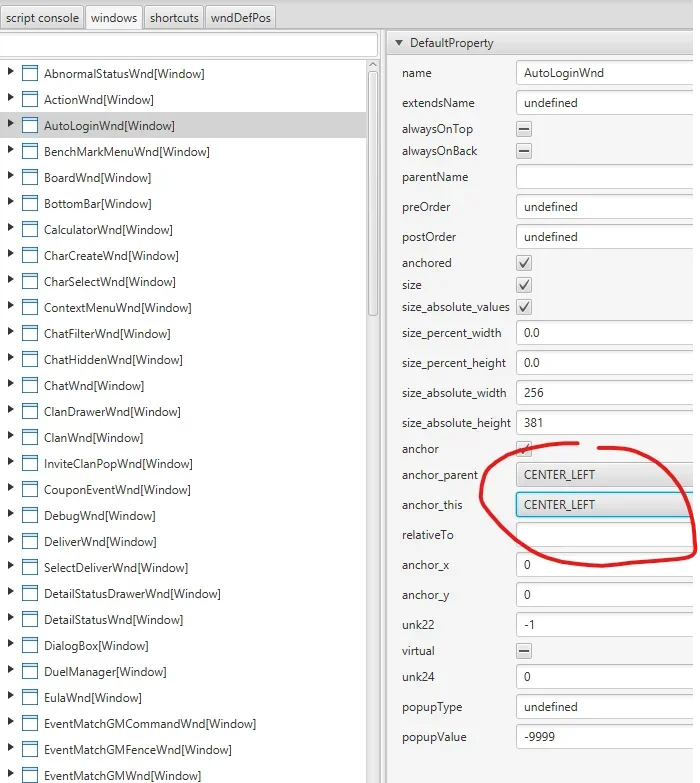Screen dimensions: 700x783
Task: Click the window icon beside AbnormalStatusWnd
Action: 30,73
